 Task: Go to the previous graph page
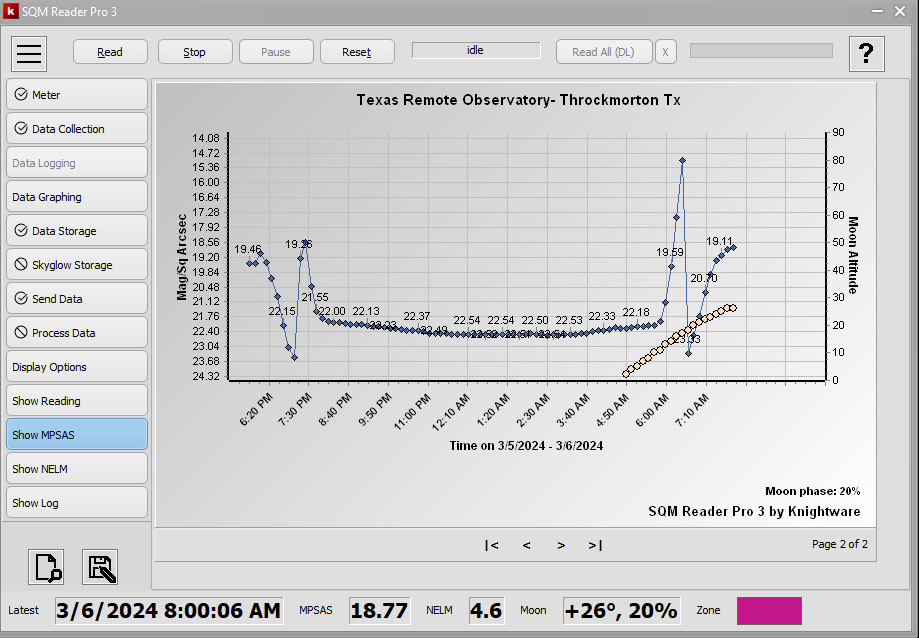click(x=526, y=545)
